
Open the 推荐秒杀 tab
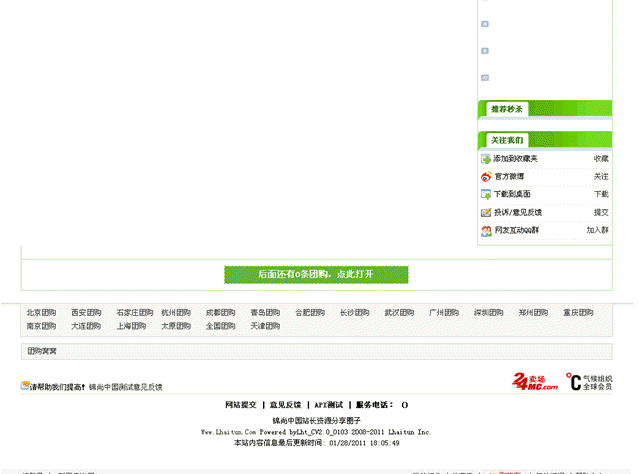click(507, 109)
